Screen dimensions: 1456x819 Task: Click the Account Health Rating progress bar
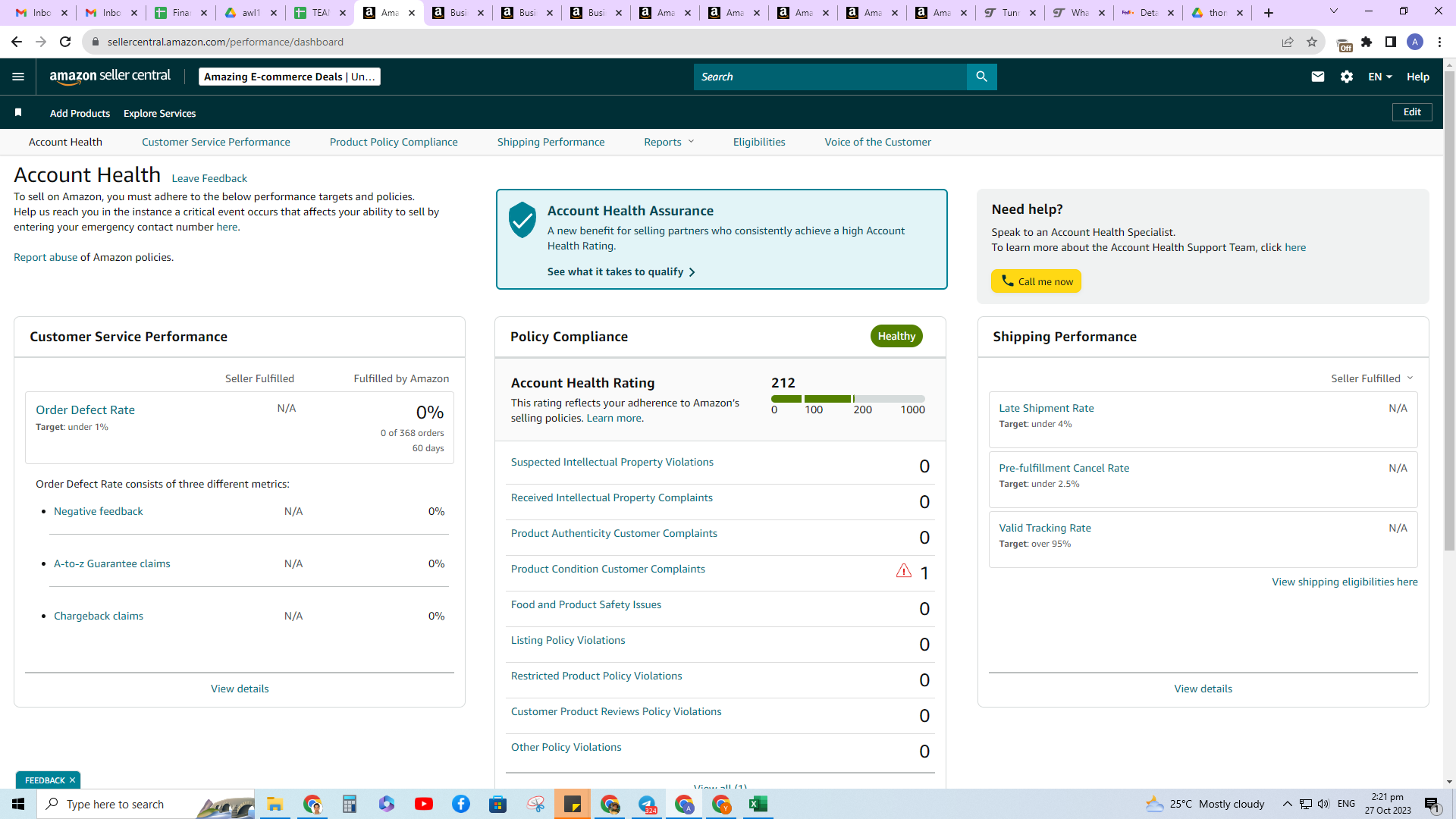(848, 399)
